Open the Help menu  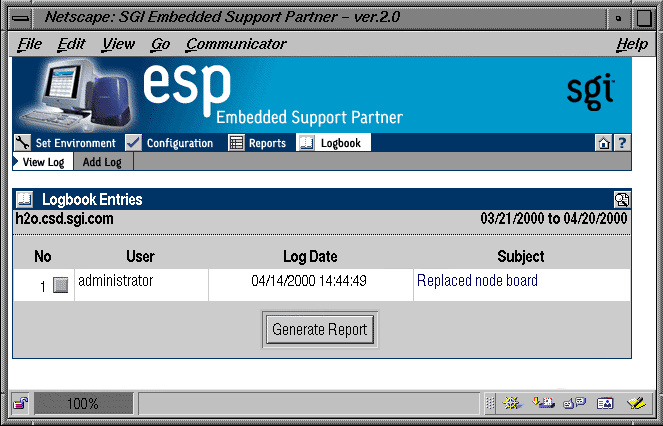632,44
